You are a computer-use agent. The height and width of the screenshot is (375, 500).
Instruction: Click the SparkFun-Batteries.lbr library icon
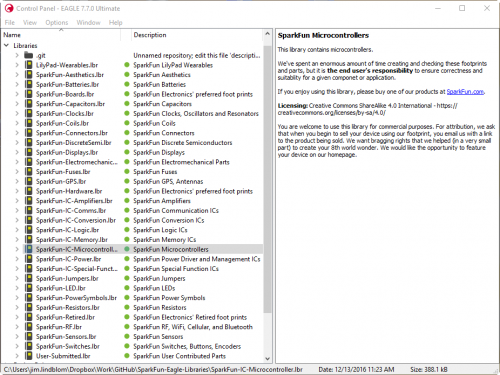click(29, 84)
